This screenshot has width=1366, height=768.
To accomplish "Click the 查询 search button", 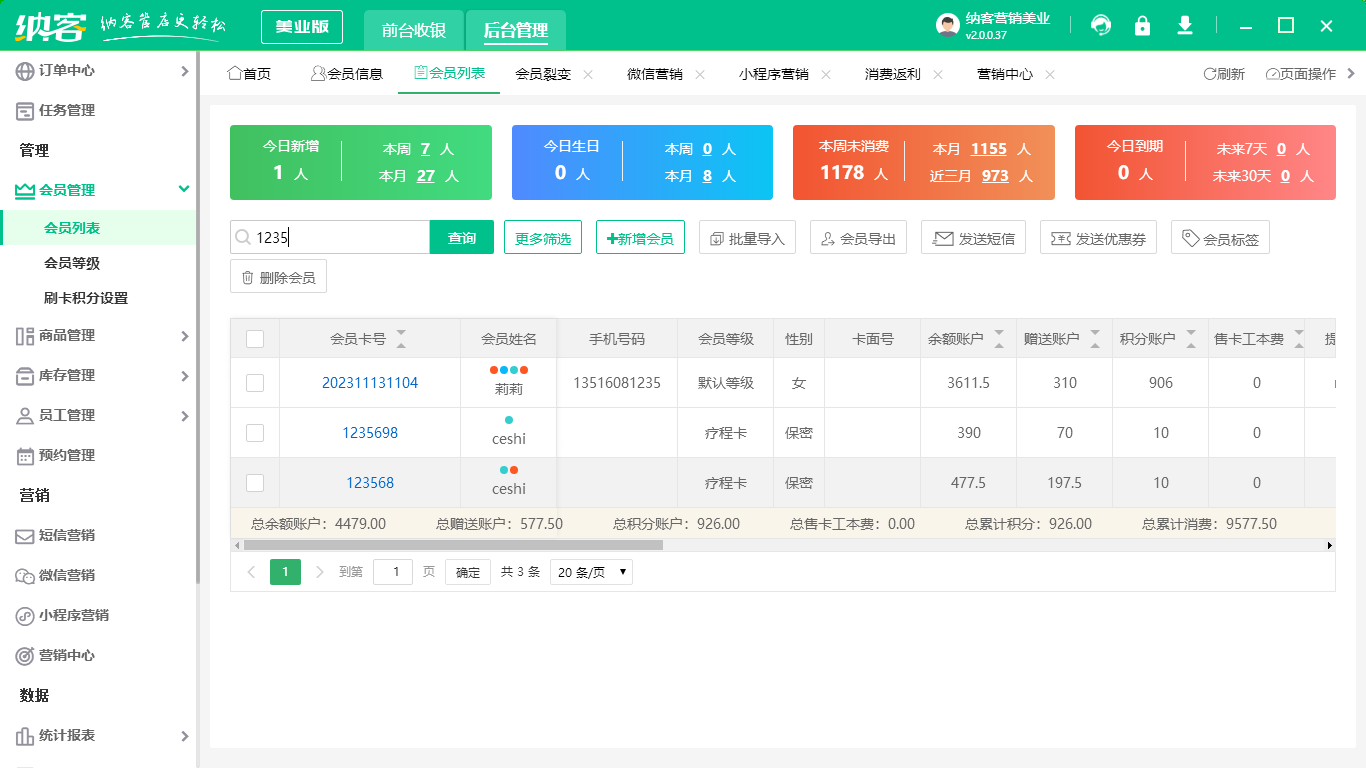I will 461,237.
